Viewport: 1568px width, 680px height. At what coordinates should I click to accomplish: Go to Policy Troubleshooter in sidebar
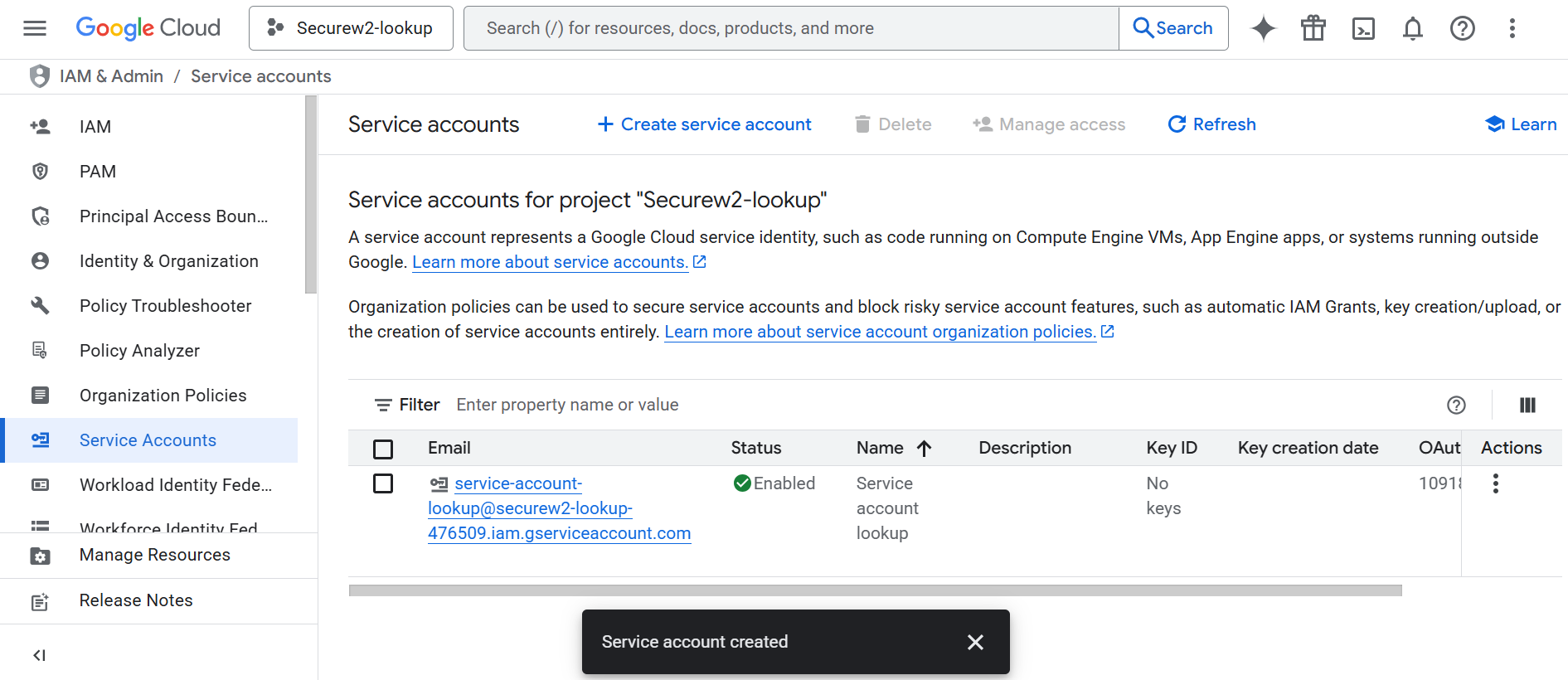[165, 306]
